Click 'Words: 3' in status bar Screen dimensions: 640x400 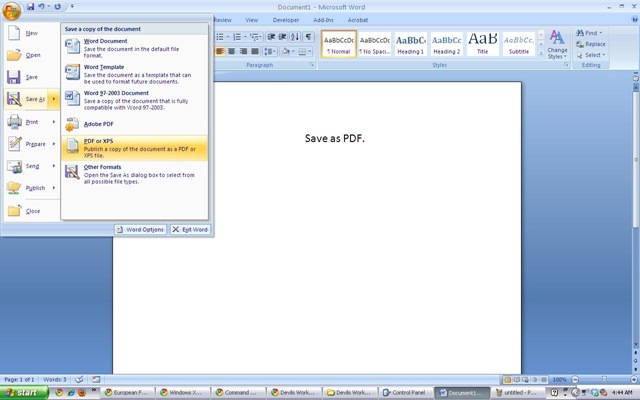click(55, 380)
